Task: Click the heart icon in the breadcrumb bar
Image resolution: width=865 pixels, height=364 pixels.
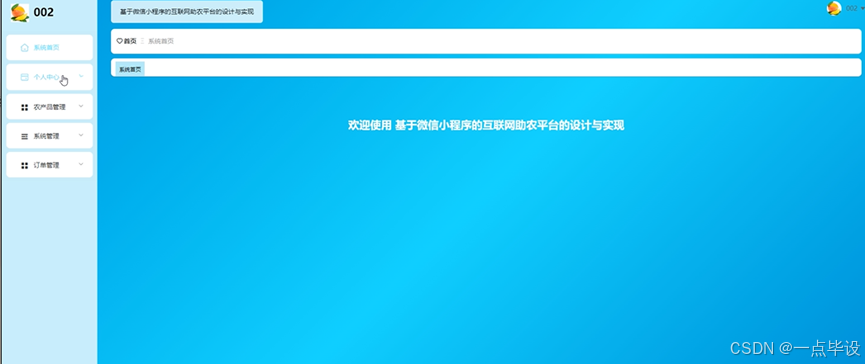Action: pyautogui.click(x=119, y=41)
